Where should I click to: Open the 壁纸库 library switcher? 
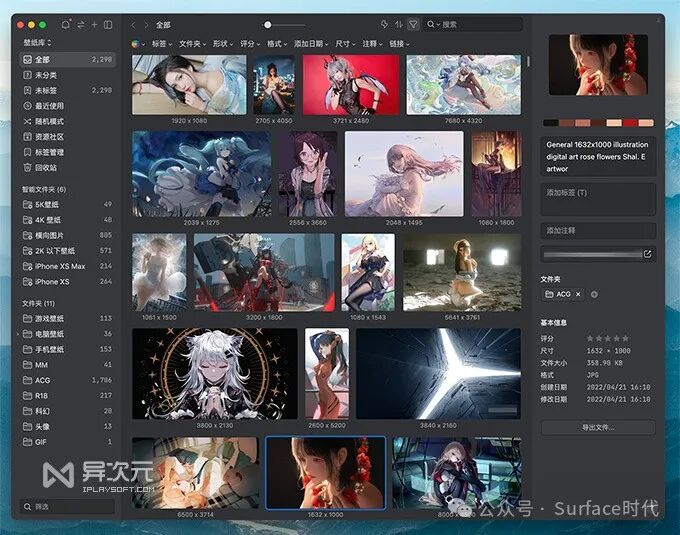(x=37, y=42)
